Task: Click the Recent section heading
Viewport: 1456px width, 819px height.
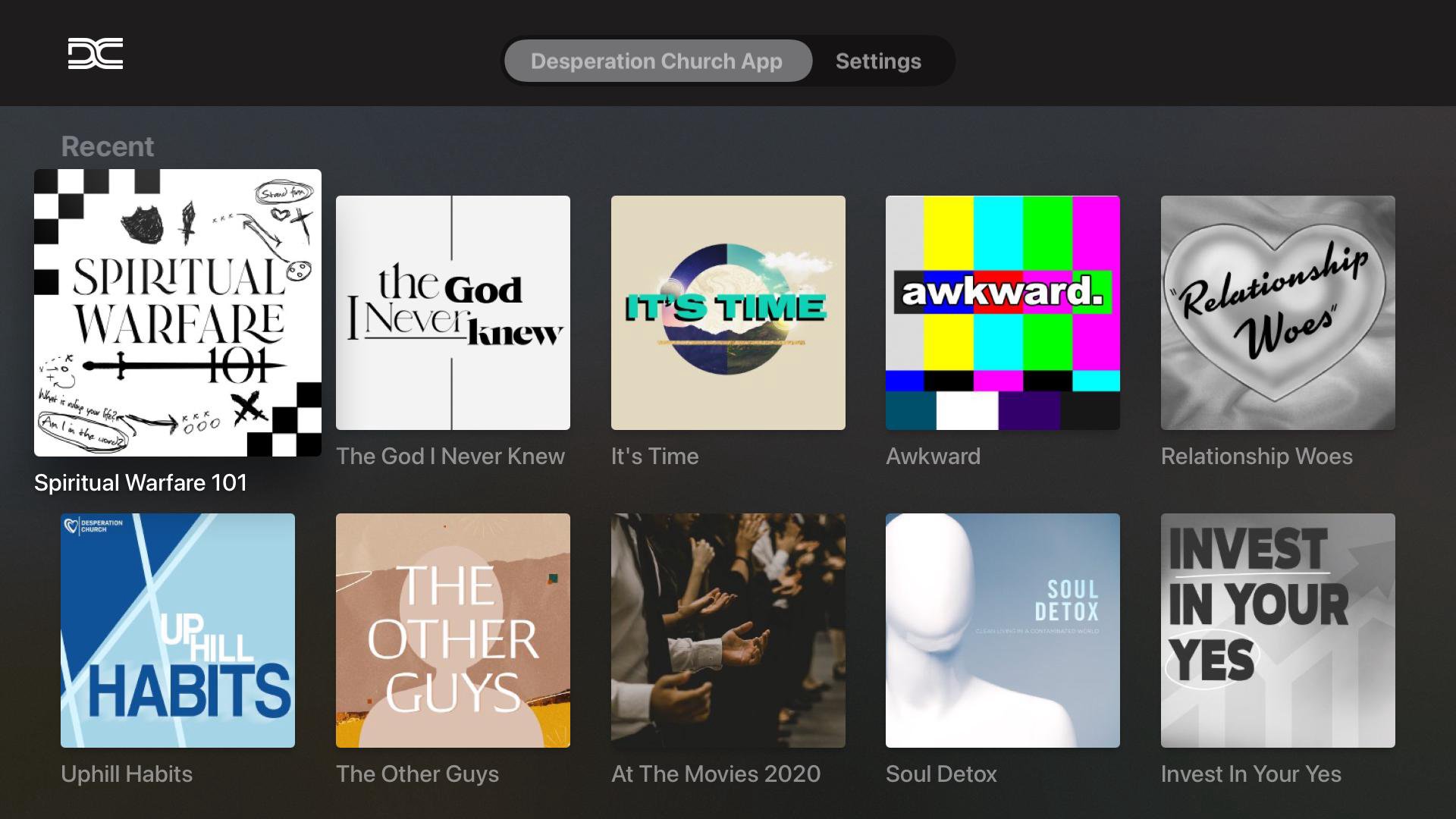Action: [x=108, y=146]
